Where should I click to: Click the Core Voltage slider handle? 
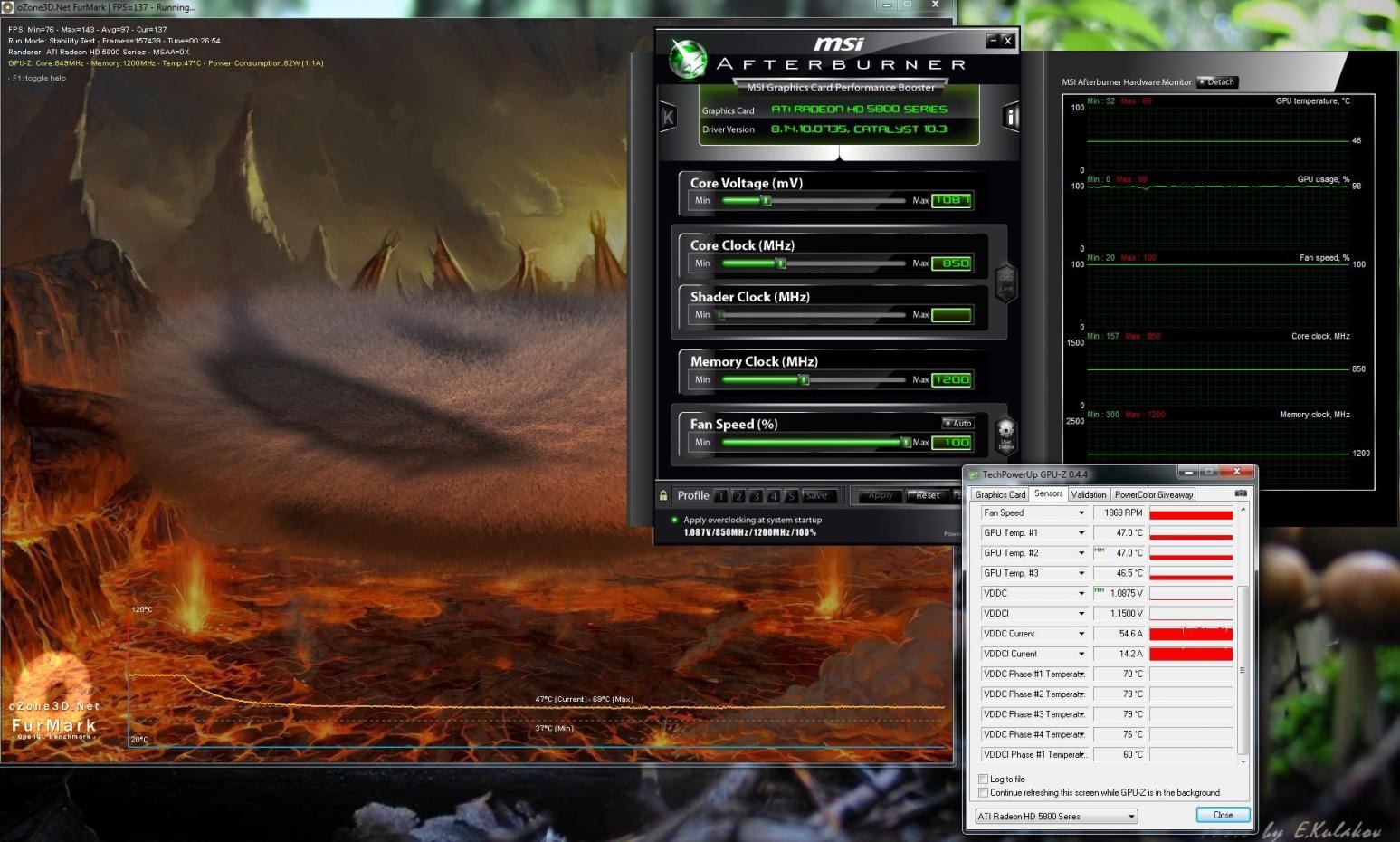point(766,200)
